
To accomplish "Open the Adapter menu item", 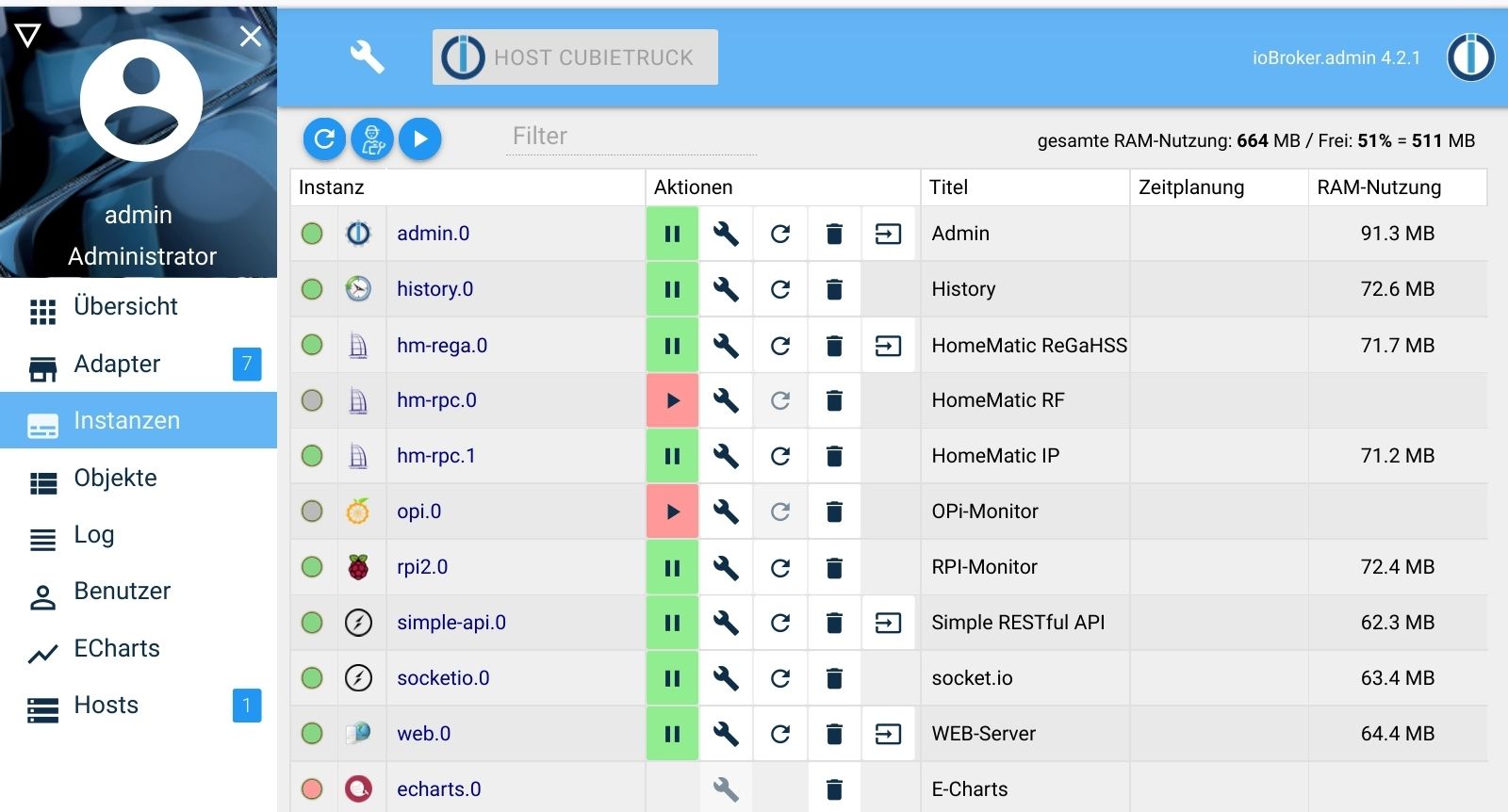I will (x=117, y=364).
